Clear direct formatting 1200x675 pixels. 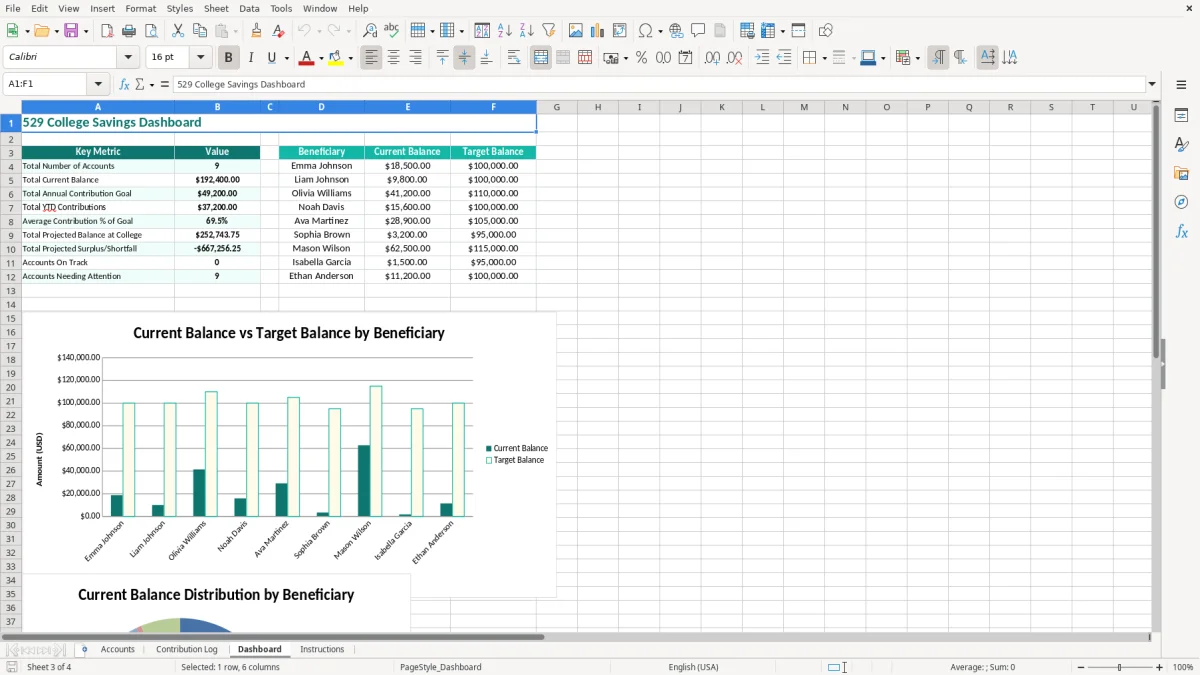(x=279, y=31)
